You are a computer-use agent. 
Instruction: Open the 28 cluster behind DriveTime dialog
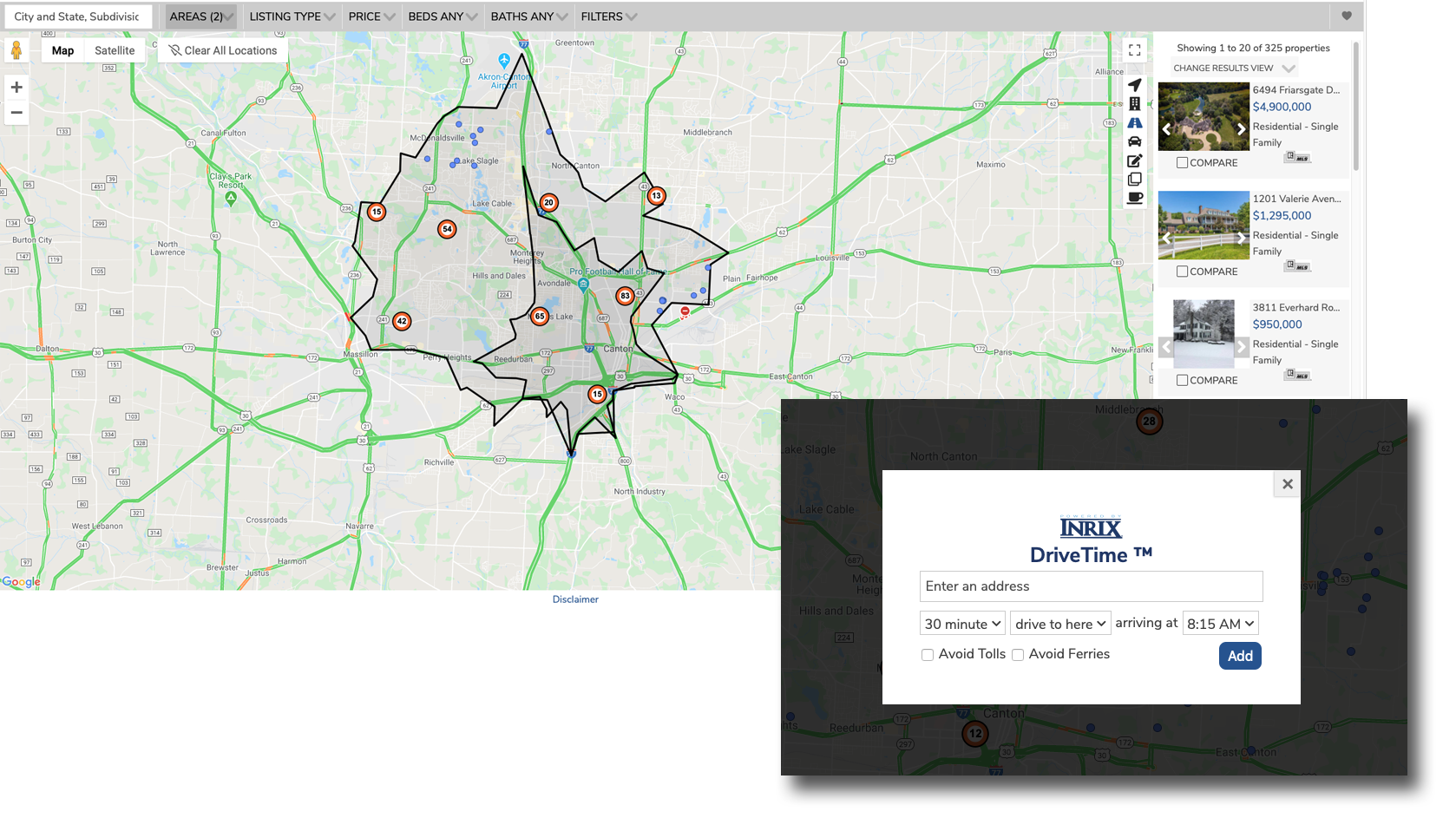tap(1149, 421)
